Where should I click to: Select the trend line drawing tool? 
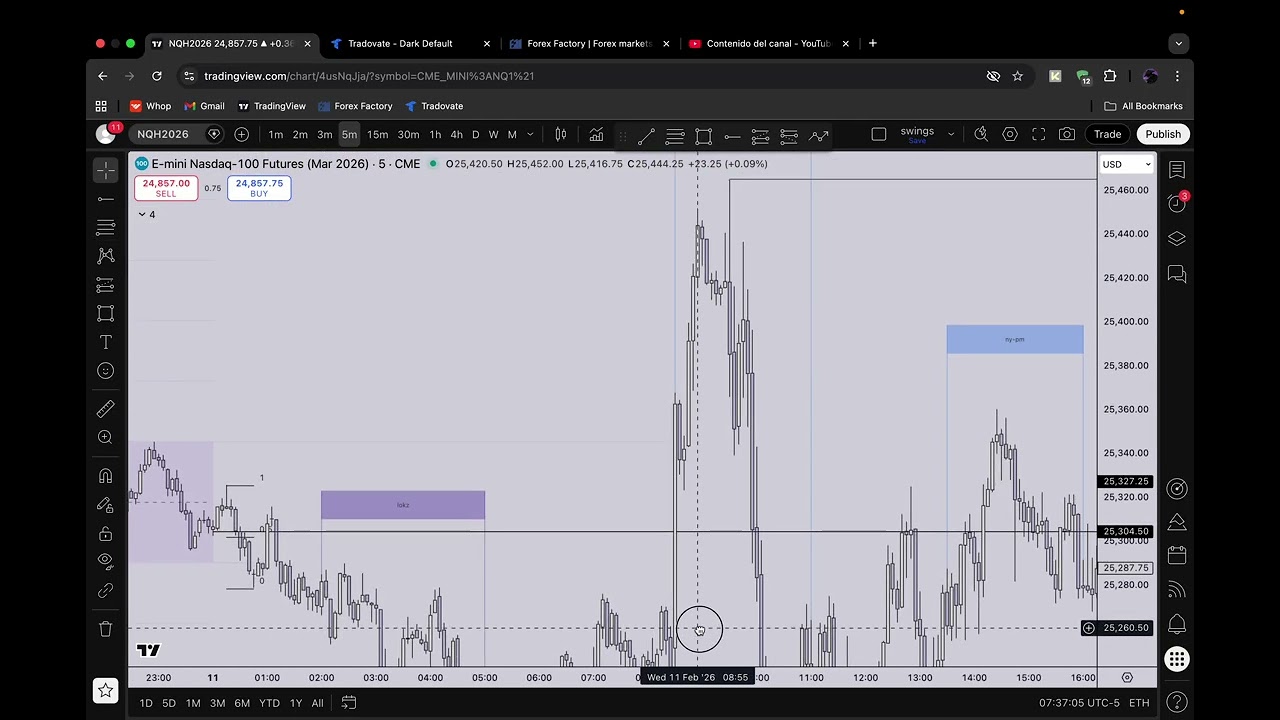pos(105,199)
